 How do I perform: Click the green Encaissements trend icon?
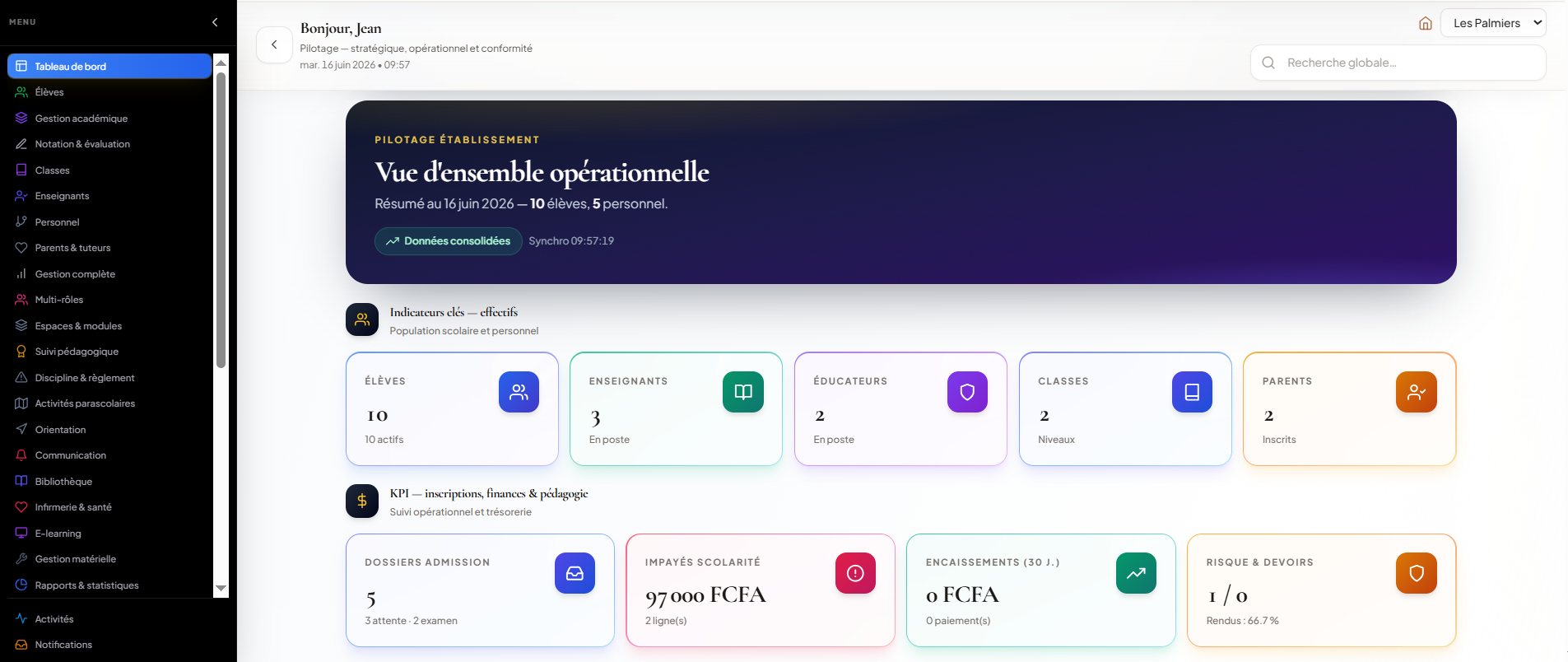pos(1136,573)
